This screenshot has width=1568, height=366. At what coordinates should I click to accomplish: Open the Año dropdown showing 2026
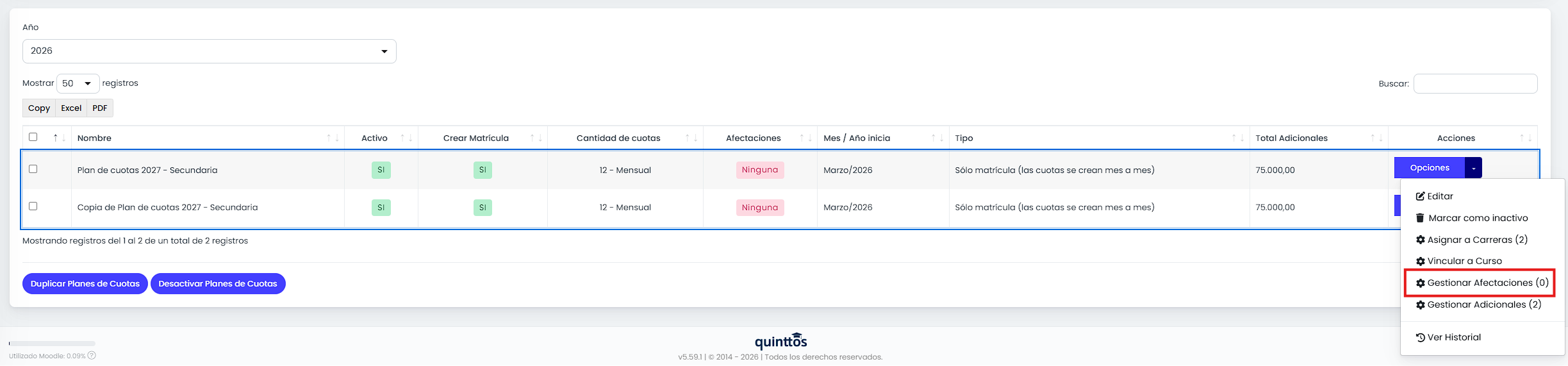(x=210, y=51)
